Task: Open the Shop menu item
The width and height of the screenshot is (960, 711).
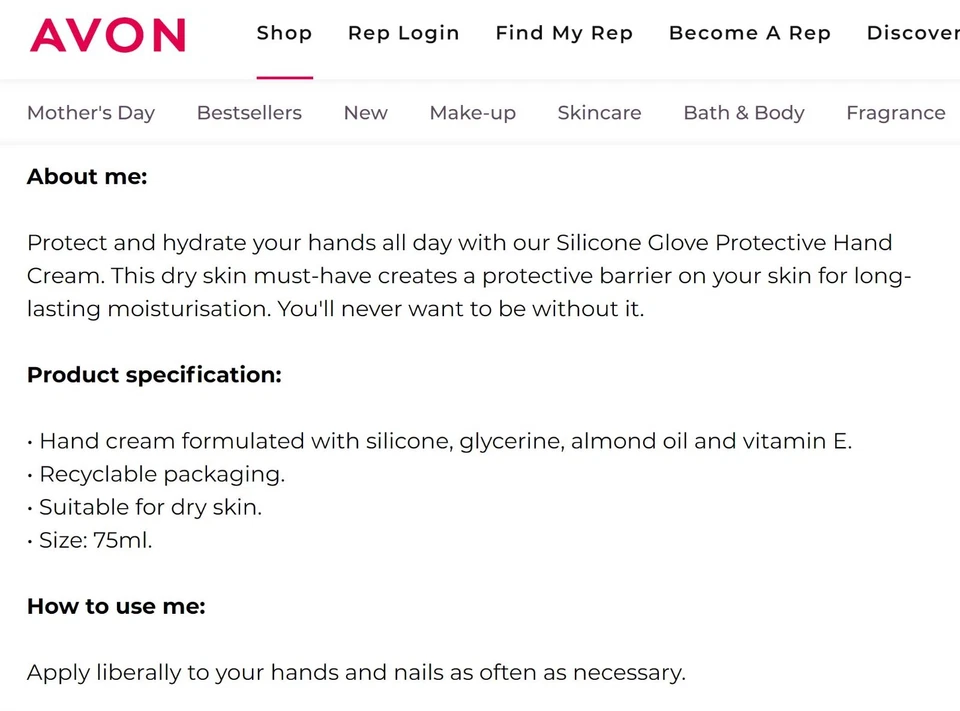Action: click(x=284, y=33)
